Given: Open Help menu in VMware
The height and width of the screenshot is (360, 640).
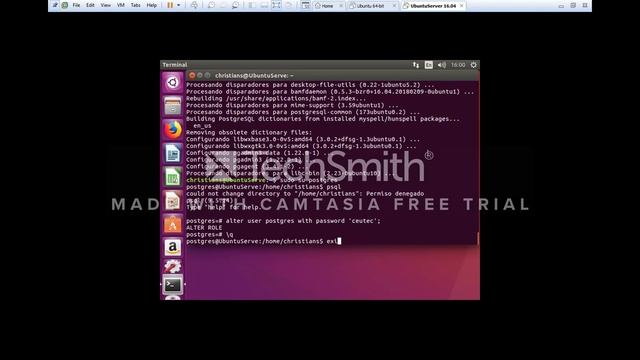Looking at the screenshot, I should click(151, 5).
